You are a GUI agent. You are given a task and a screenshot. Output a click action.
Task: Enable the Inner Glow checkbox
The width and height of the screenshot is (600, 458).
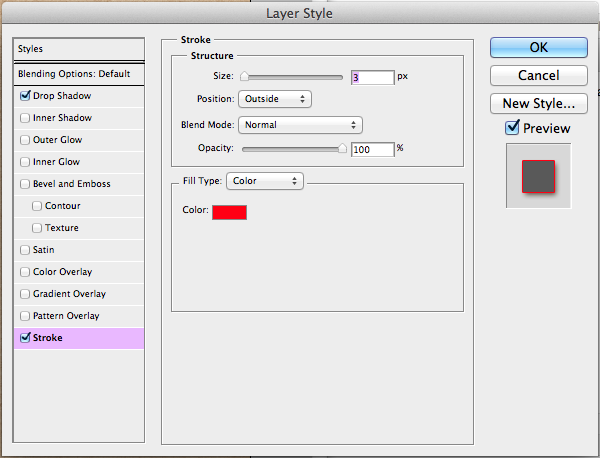click(25, 162)
